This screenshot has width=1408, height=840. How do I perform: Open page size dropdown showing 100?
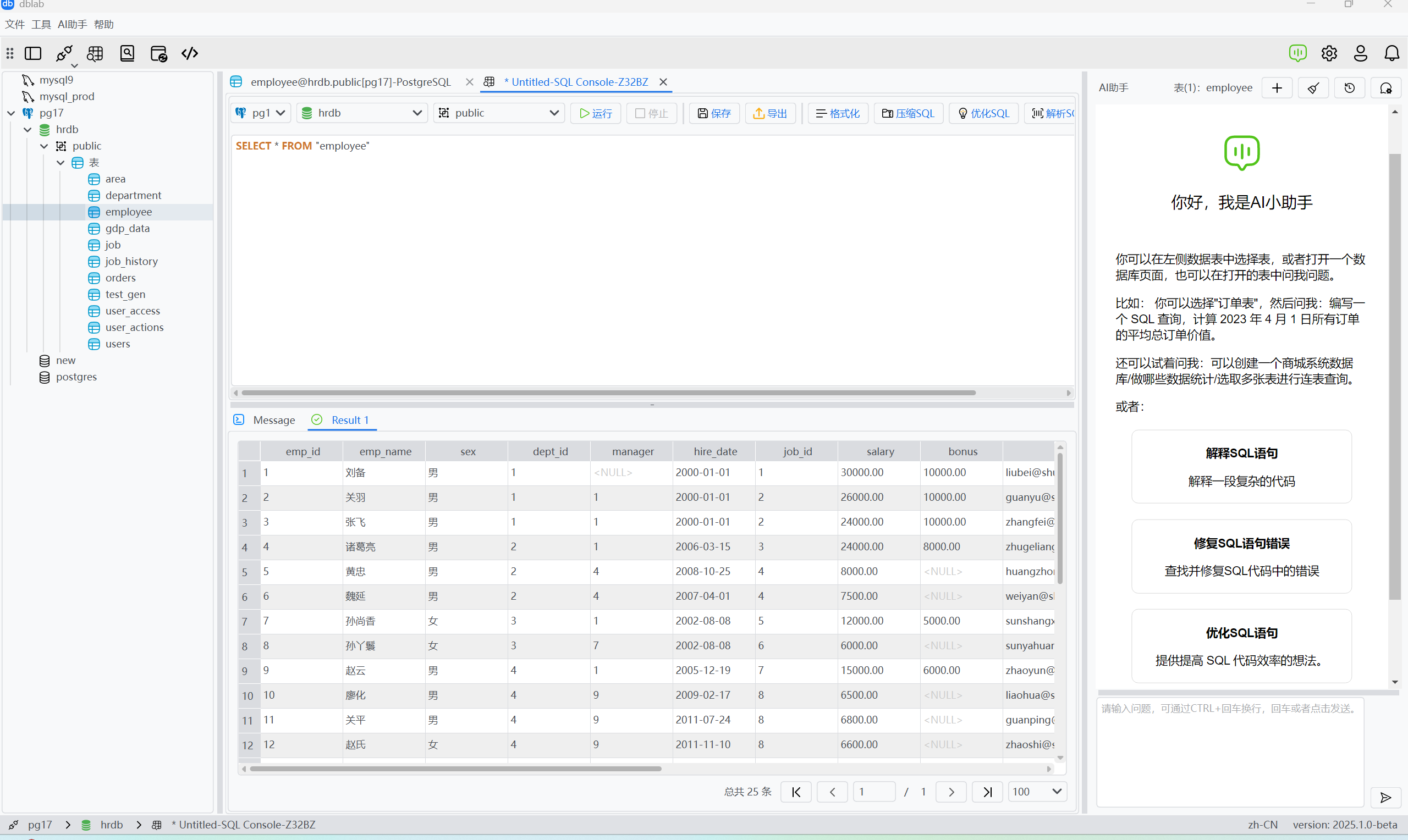pos(1037,791)
